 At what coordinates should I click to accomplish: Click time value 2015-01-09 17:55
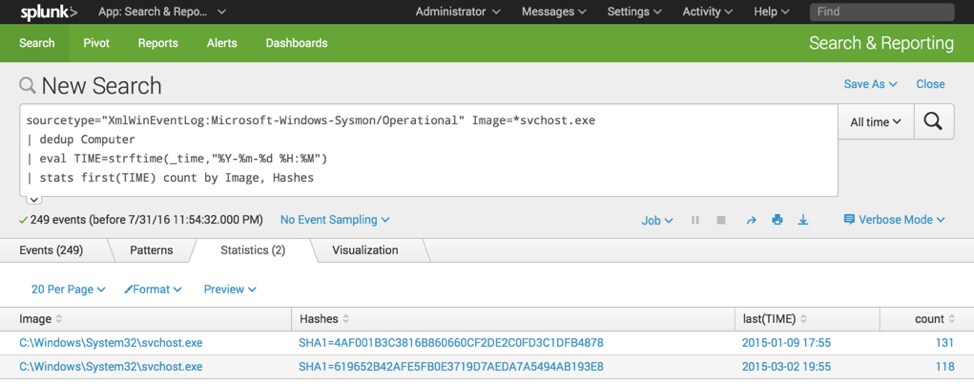click(x=786, y=343)
